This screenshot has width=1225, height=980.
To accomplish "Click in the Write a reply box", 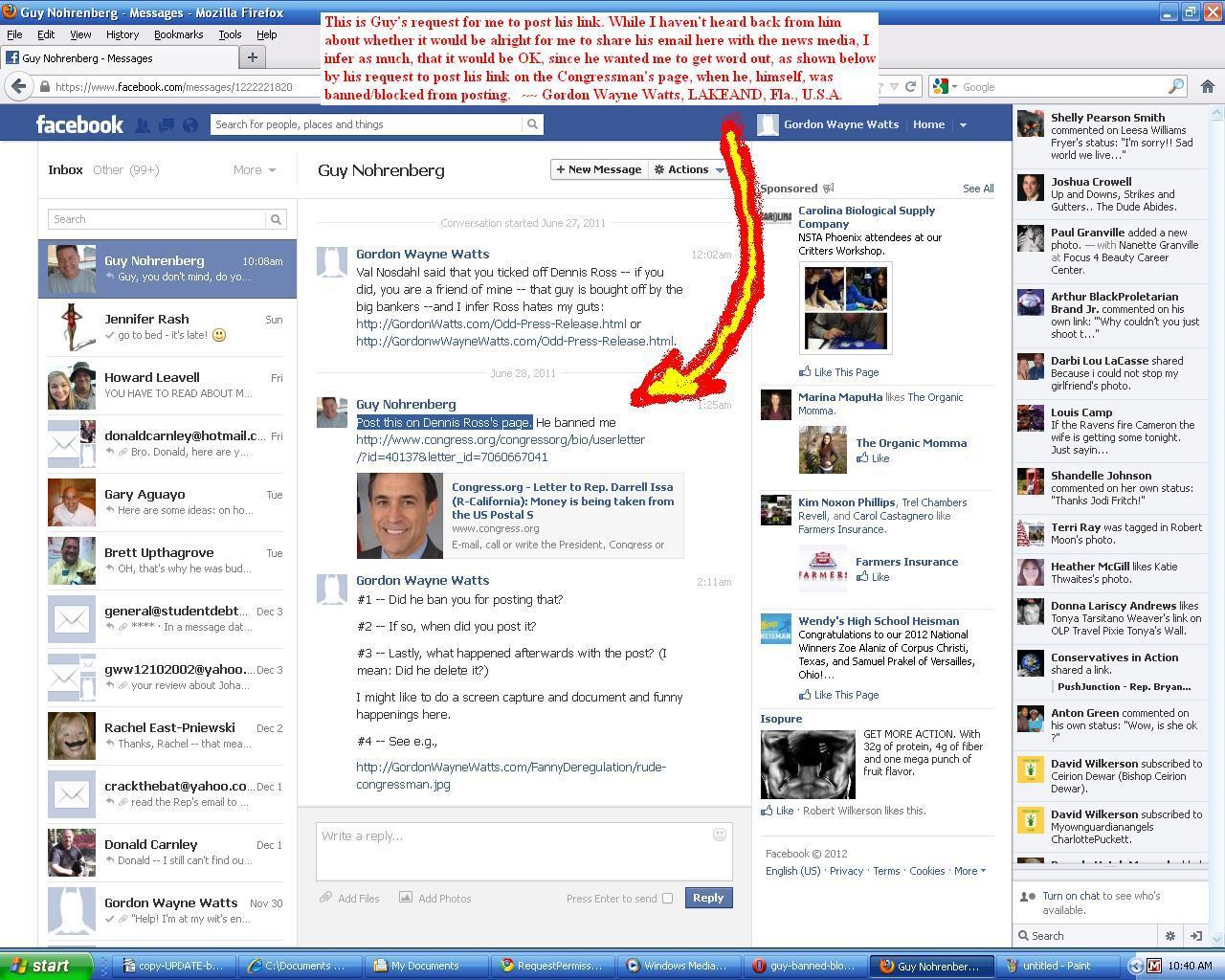I will [x=524, y=851].
